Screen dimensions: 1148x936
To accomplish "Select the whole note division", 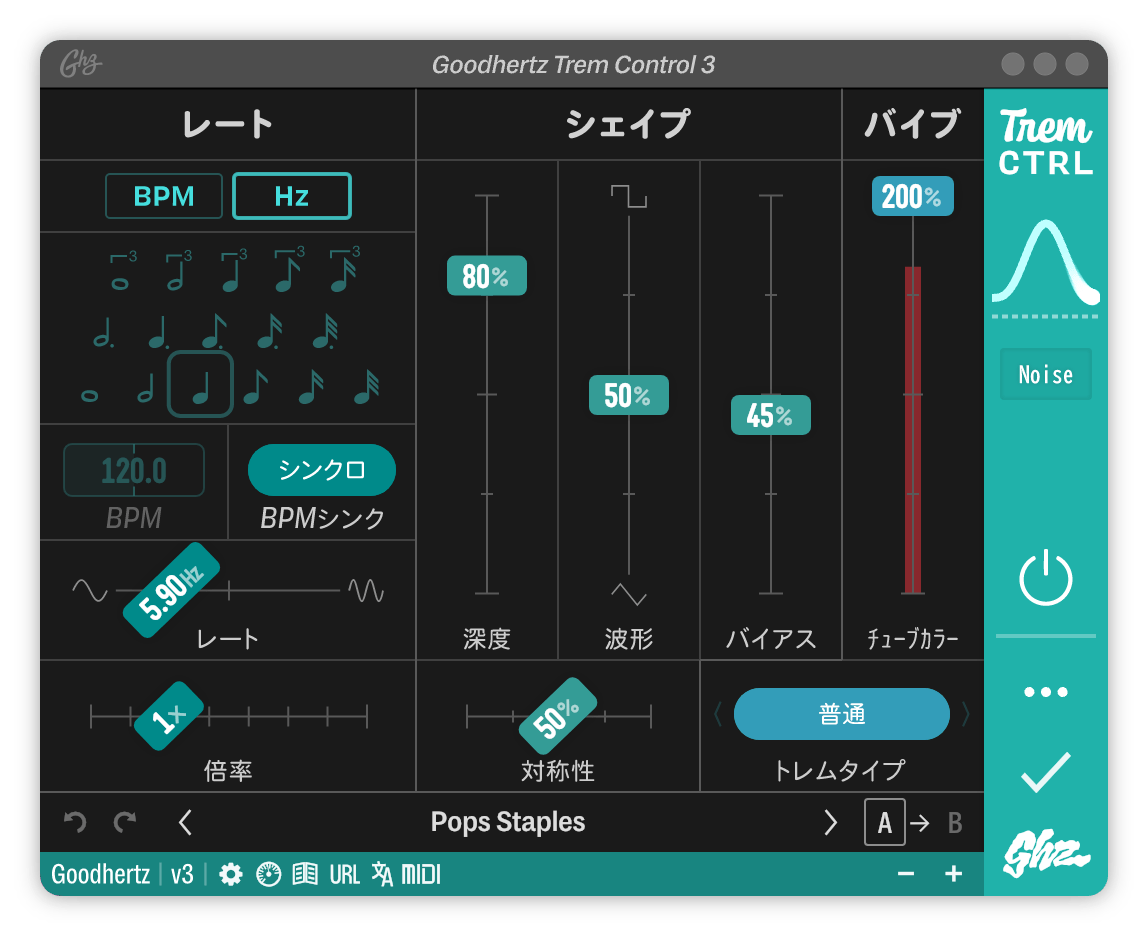I will click(x=89, y=396).
